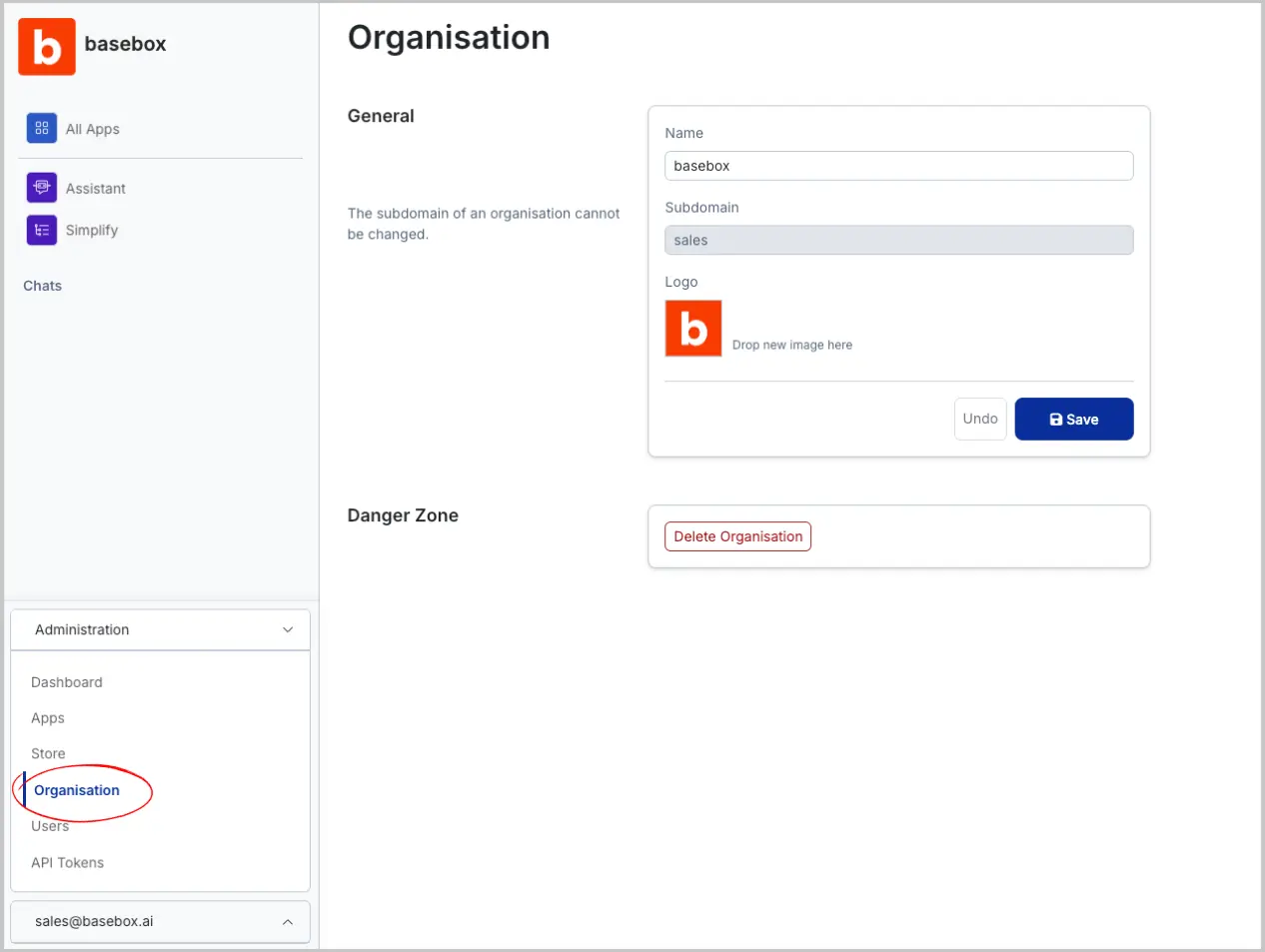Image resolution: width=1265 pixels, height=952 pixels.
Task: Click the organisation logo thumbnail
Action: tap(692, 329)
